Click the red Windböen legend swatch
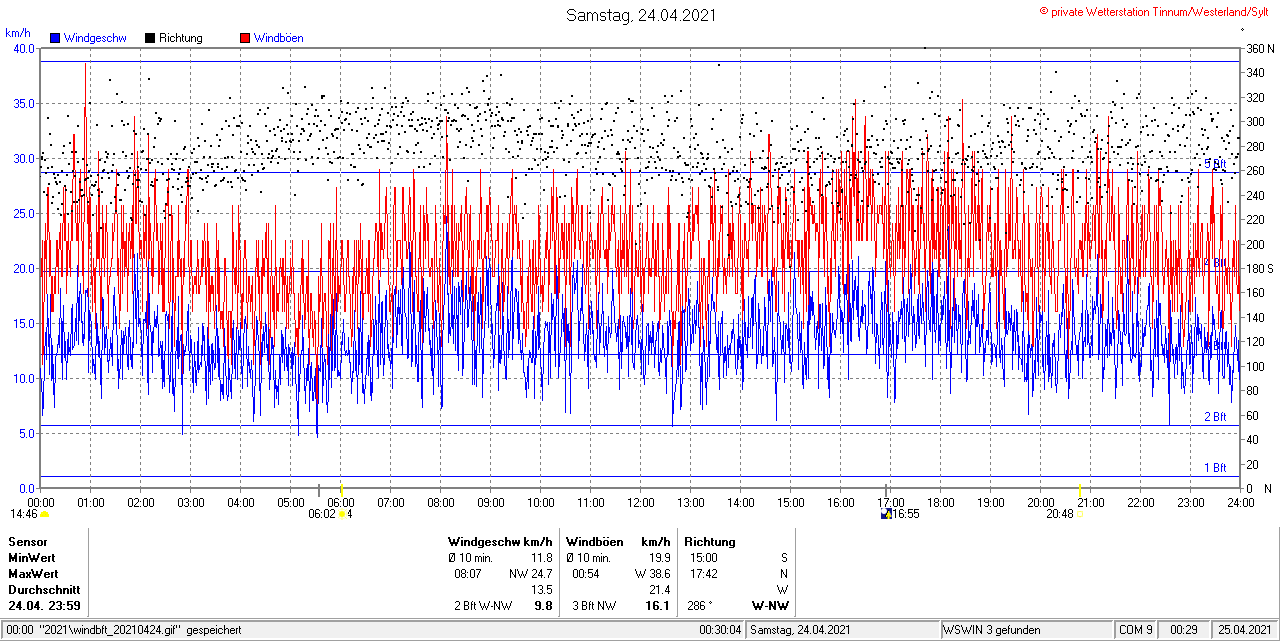1280x641 pixels. click(245, 38)
